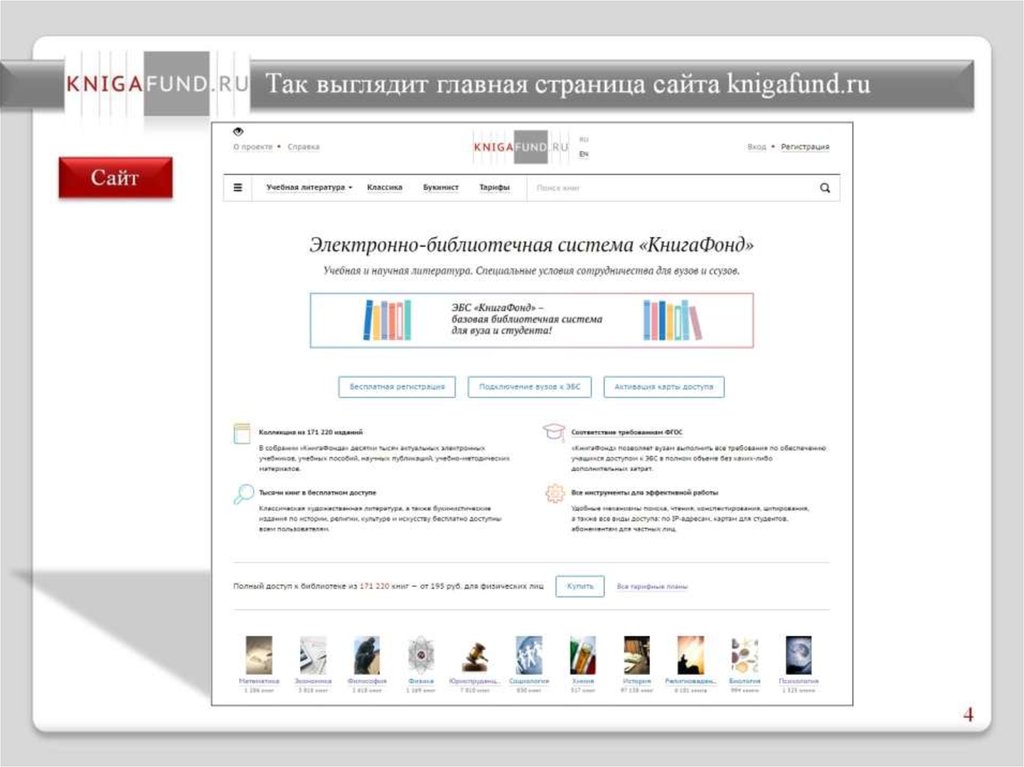
Task: Click the Экономика label link
Action: pyautogui.click(x=313, y=681)
